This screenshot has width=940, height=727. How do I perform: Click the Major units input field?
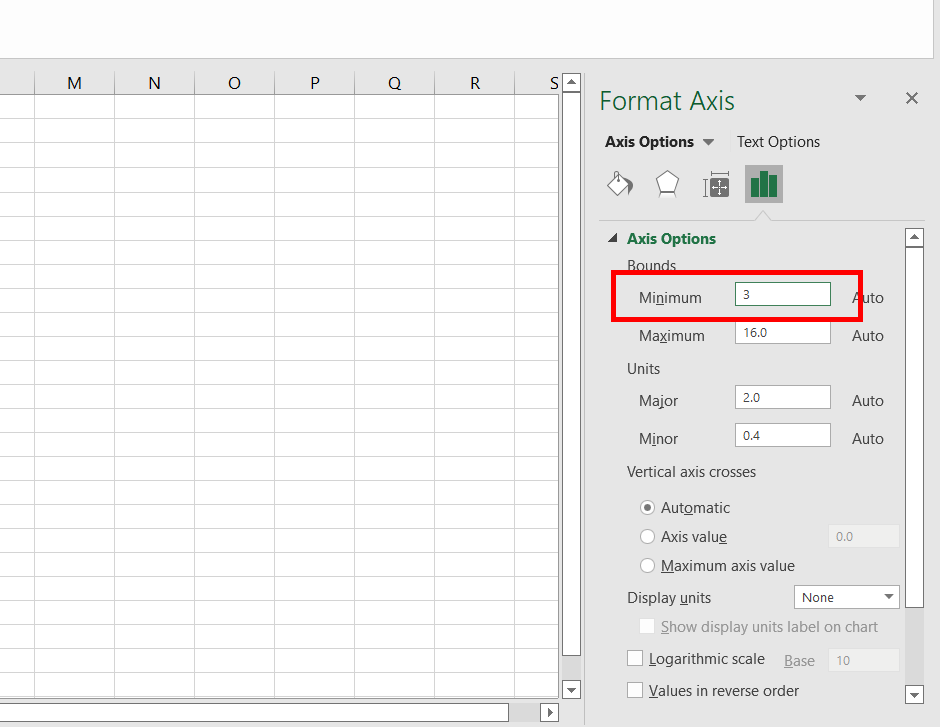pos(783,397)
